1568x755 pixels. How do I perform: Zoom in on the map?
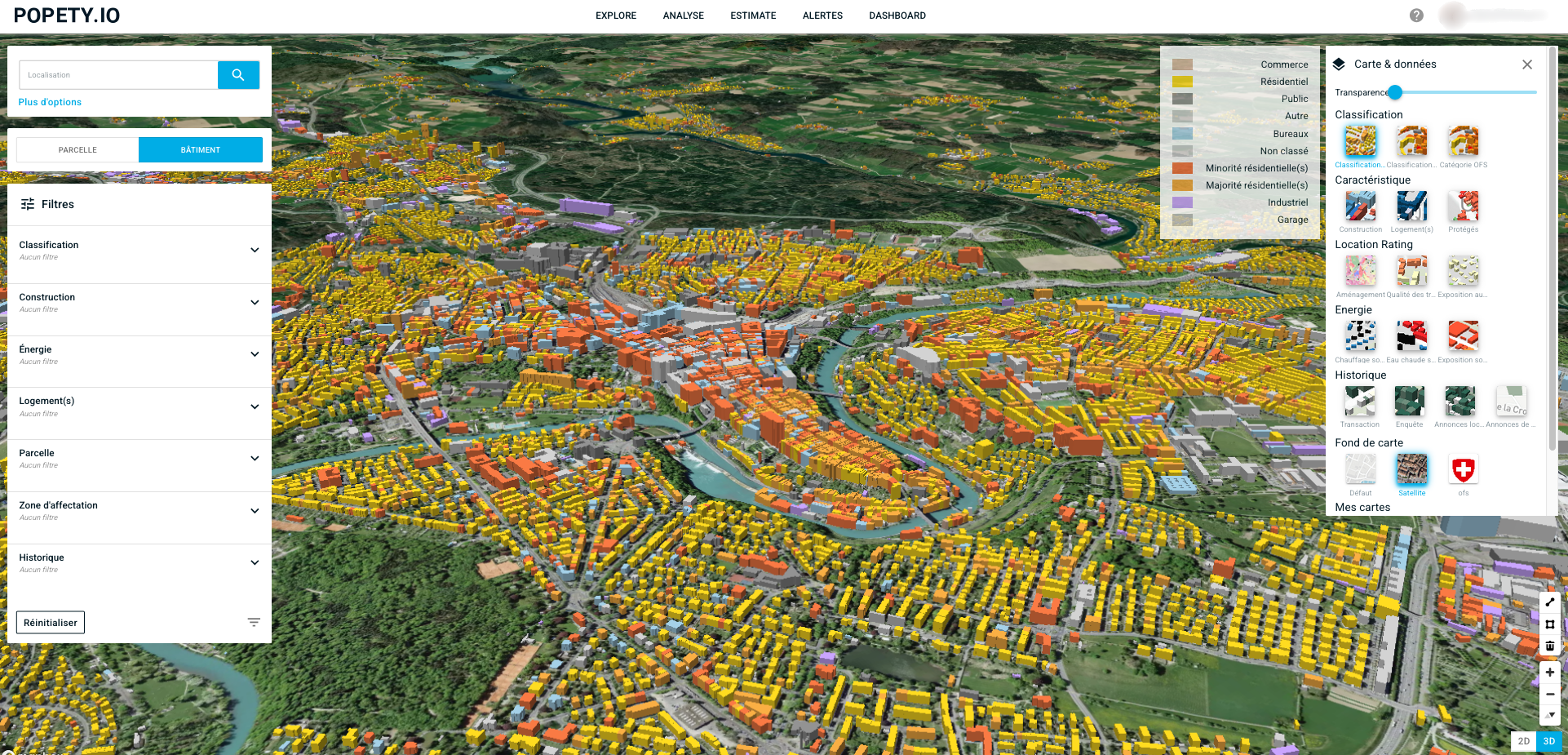coord(1549,673)
